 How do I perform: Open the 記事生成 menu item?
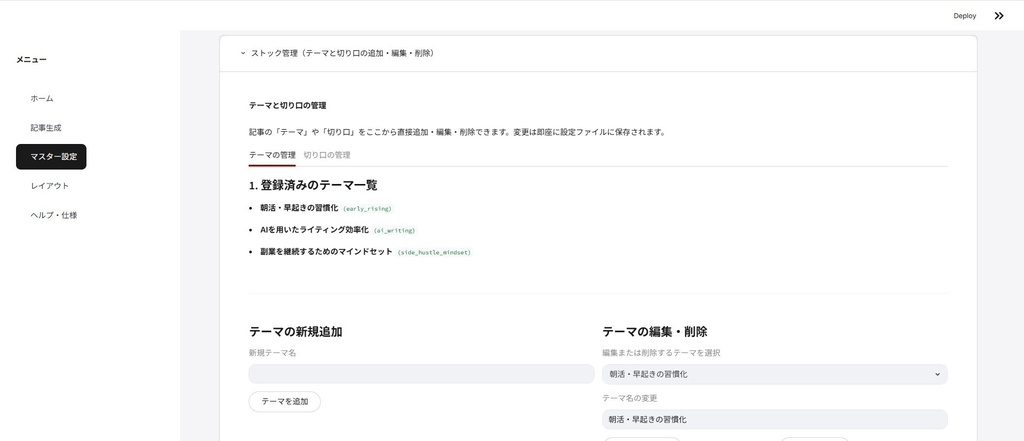pos(46,128)
